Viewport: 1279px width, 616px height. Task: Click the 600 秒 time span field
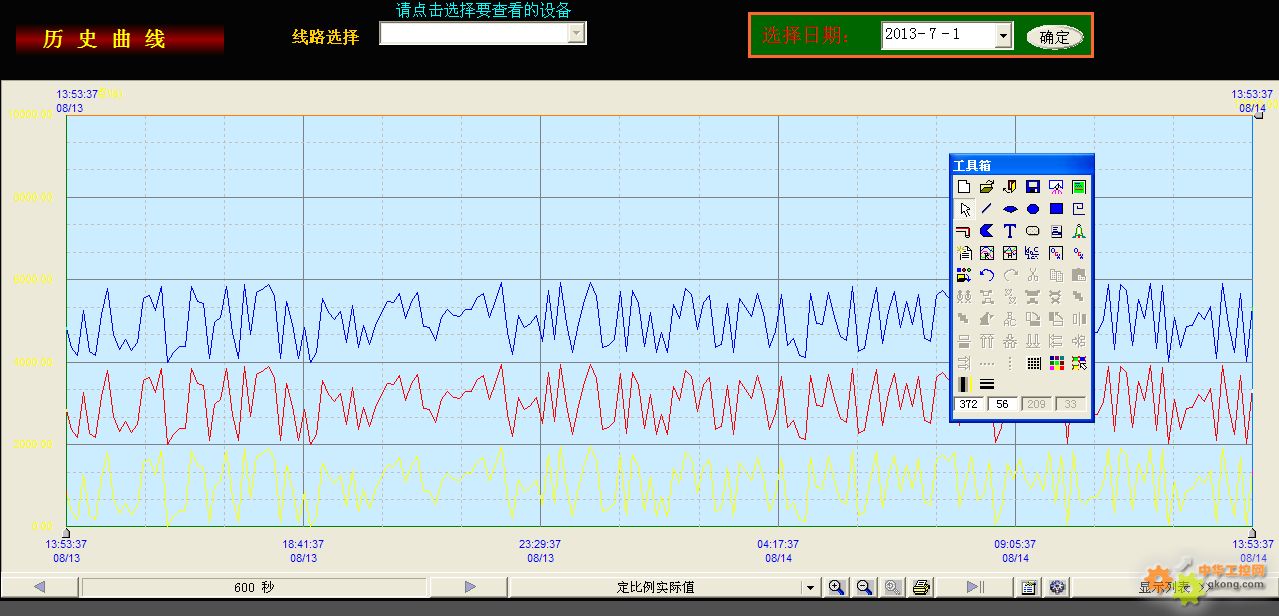[253, 587]
